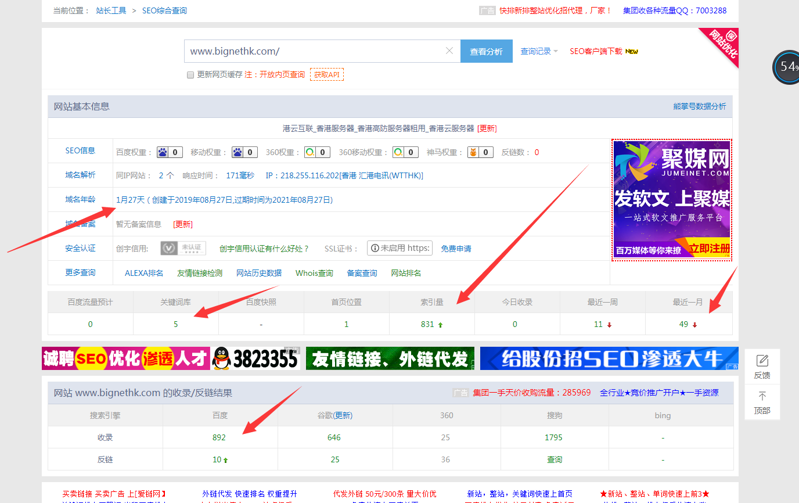Click the 给股份招SEO渗透大牛 banner
This screenshot has height=503, width=799.
click(609, 358)
